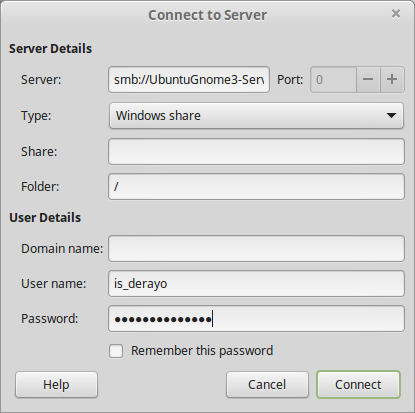Cancel the server connection
This screenshot has width=415, height=413.
pos(267,385)
